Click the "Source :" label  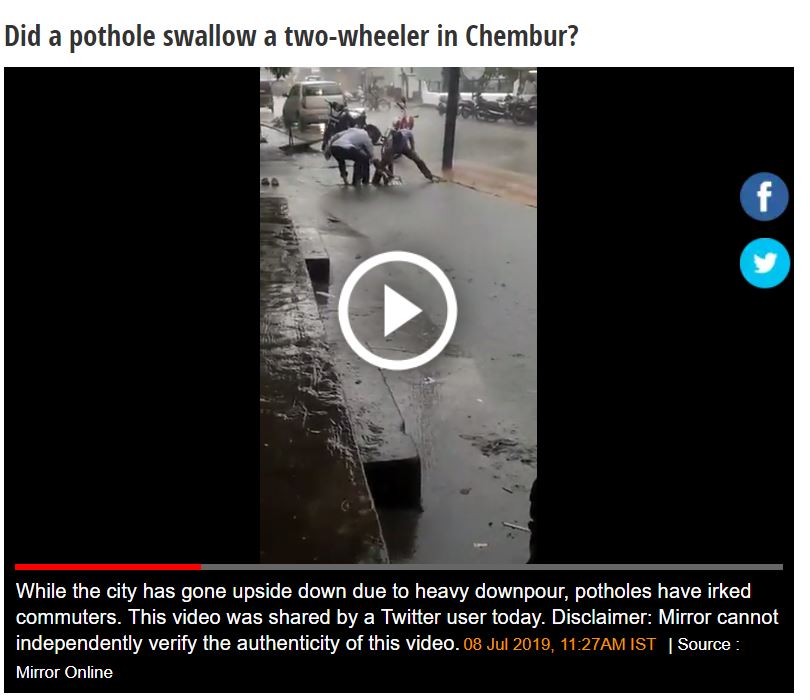[708, 644]
